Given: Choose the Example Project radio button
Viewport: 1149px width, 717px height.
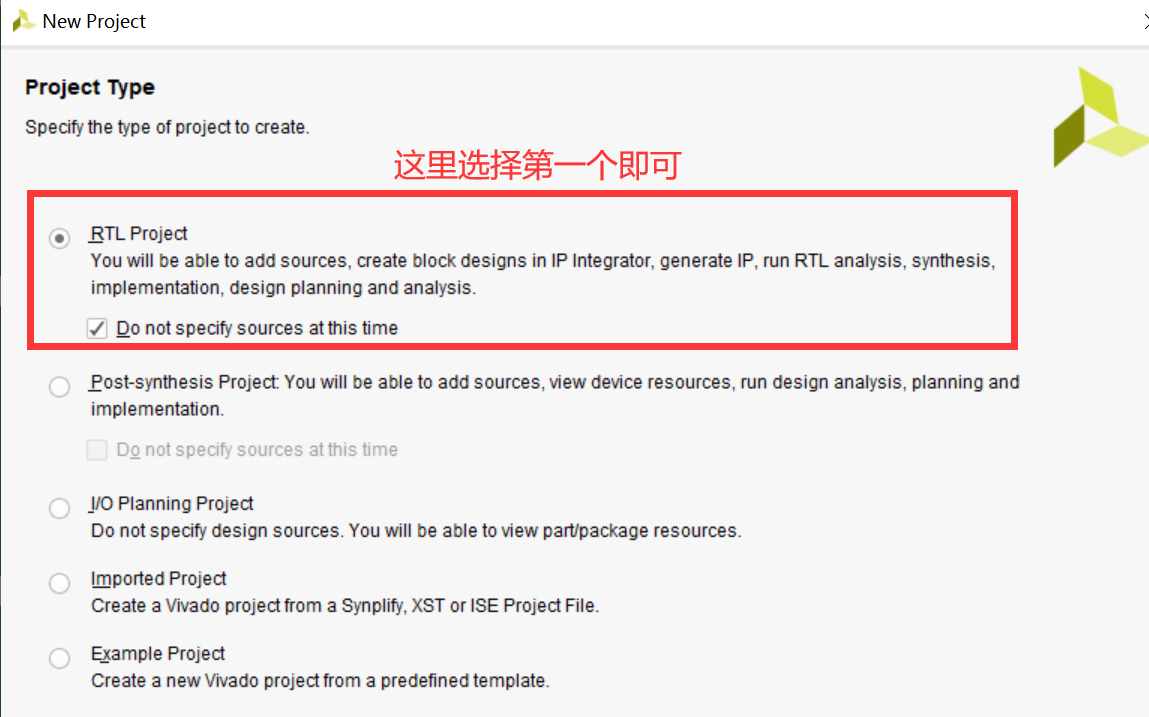Looking at the screenshot, I should pos(60,658).
